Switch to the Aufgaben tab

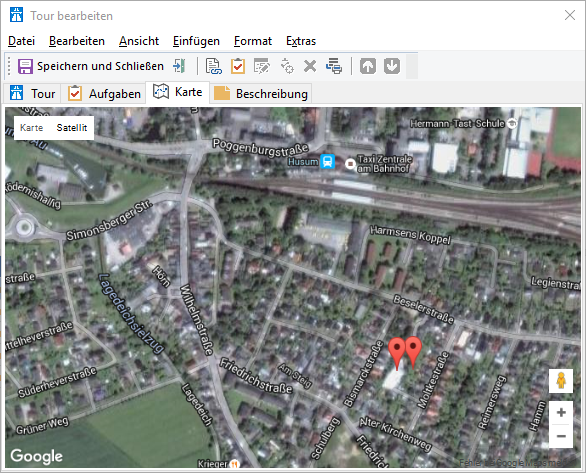[x=104, y=93]
